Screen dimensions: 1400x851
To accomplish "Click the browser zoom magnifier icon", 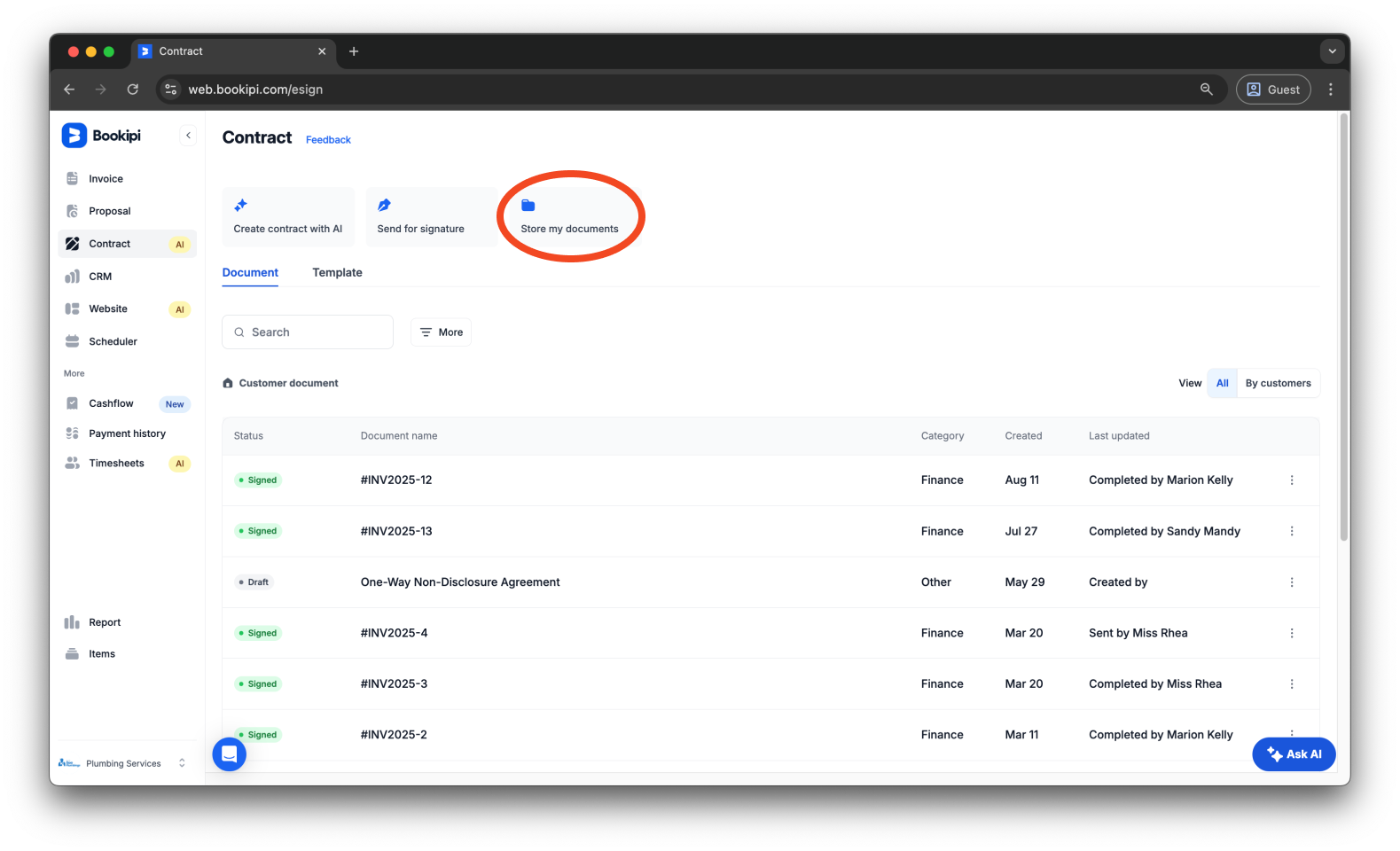I will tap(1207, 90).
